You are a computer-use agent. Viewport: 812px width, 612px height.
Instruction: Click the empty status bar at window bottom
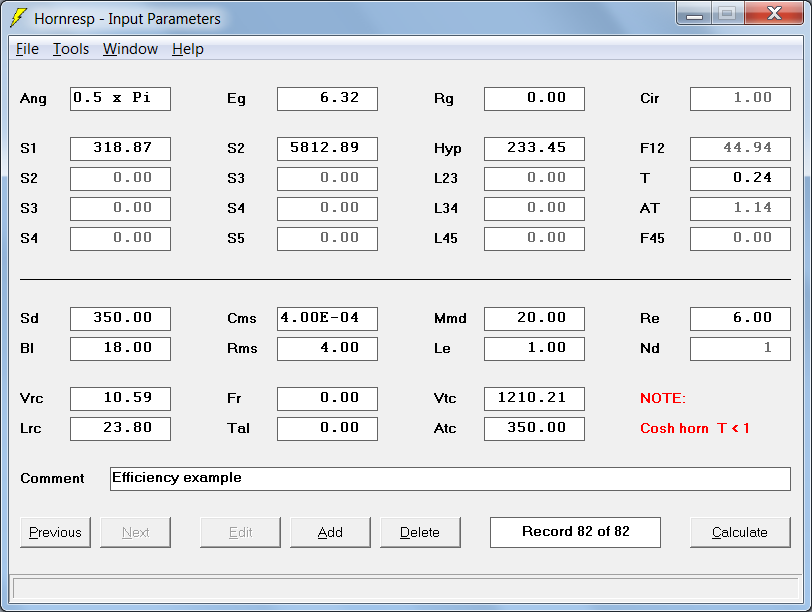[405, 589]
